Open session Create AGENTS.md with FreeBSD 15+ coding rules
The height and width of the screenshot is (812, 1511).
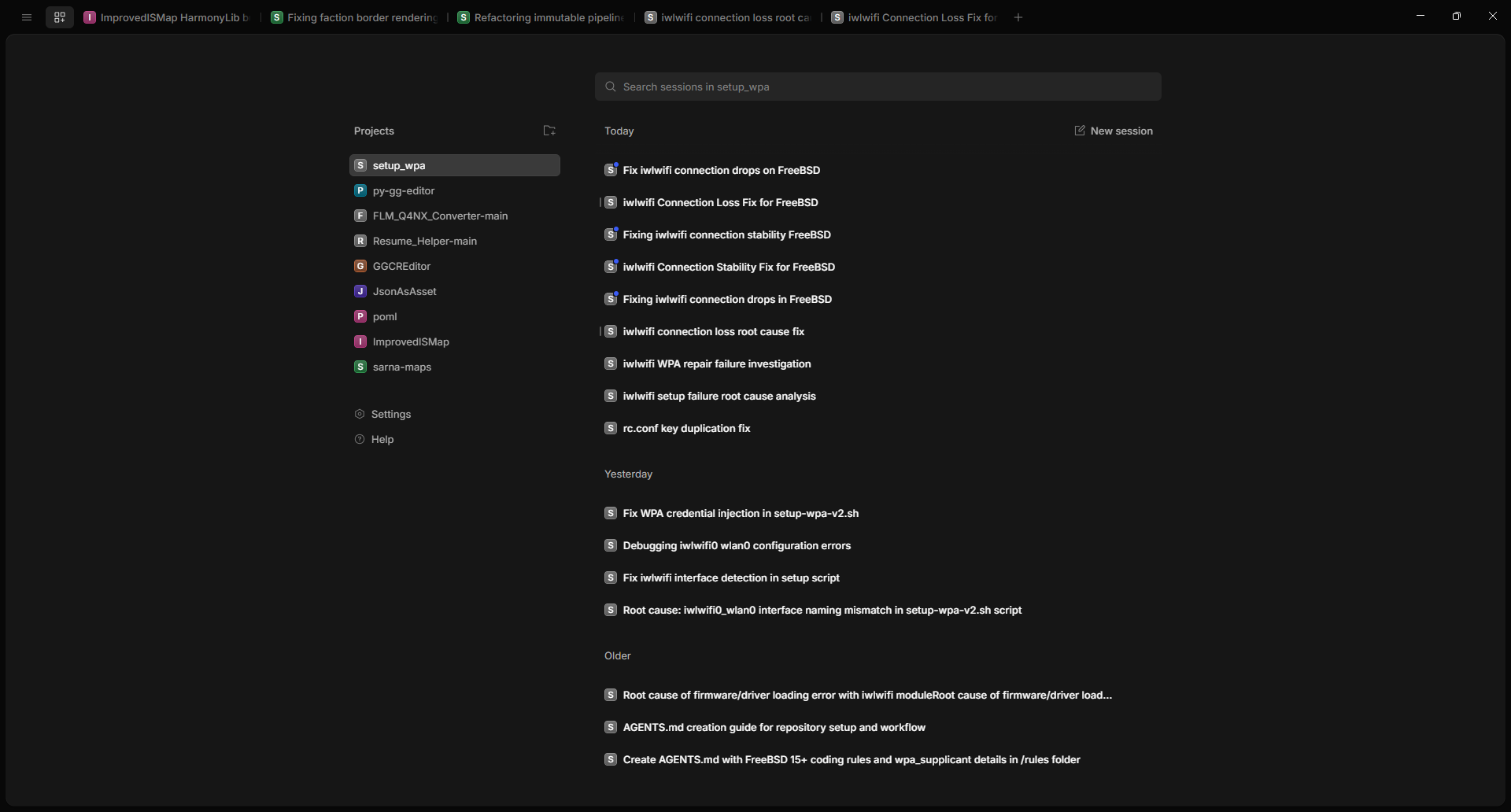click(x=878, y=759)
